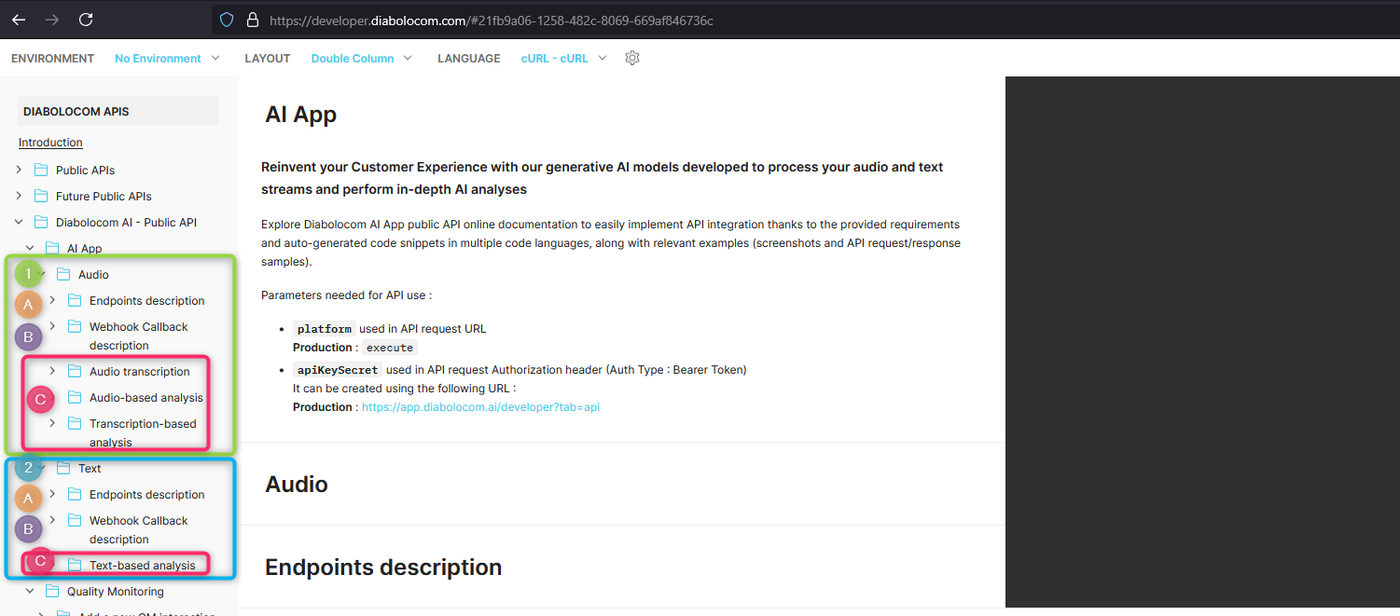The image size is (1400, 616).
Task: Expand the Transcription-based analysis node
Action: (52, 423)
